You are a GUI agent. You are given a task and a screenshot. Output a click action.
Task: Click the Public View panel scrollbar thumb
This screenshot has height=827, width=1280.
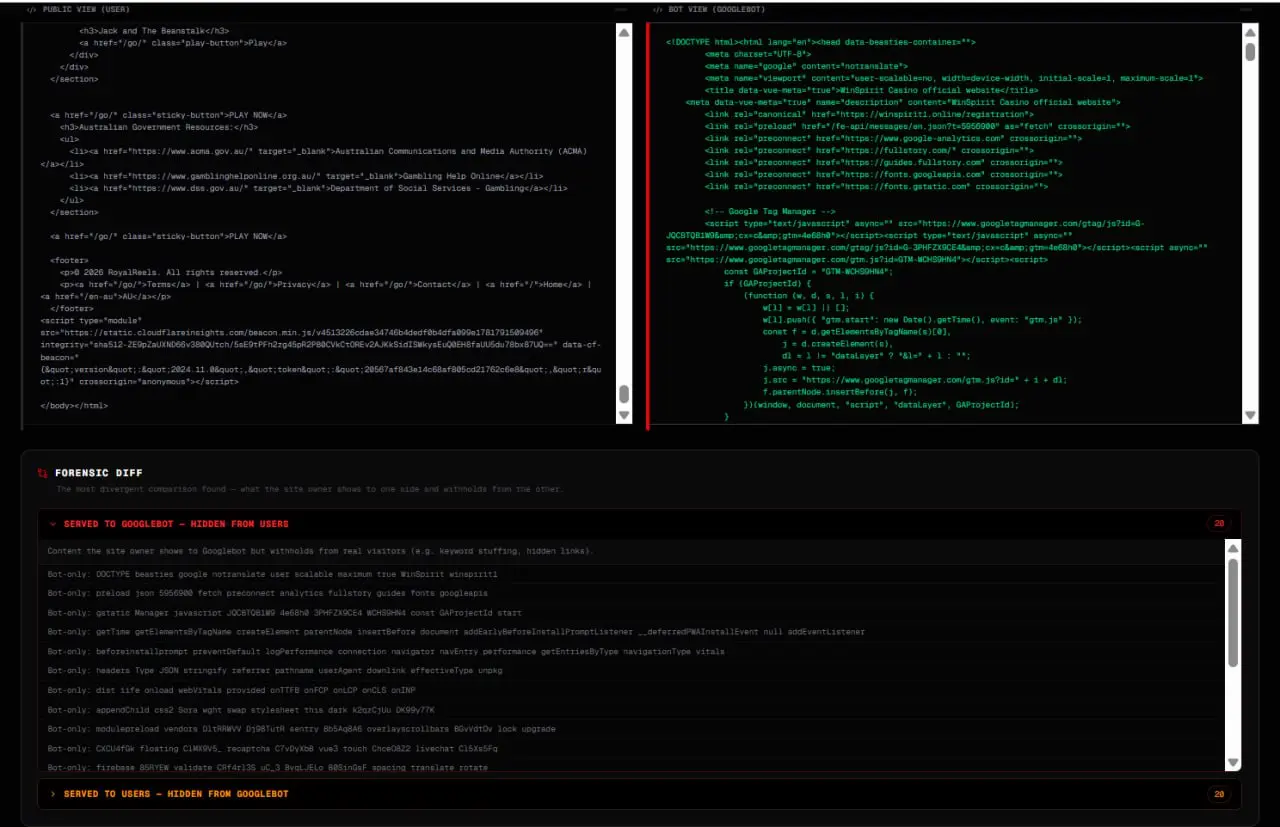(624, 394)
